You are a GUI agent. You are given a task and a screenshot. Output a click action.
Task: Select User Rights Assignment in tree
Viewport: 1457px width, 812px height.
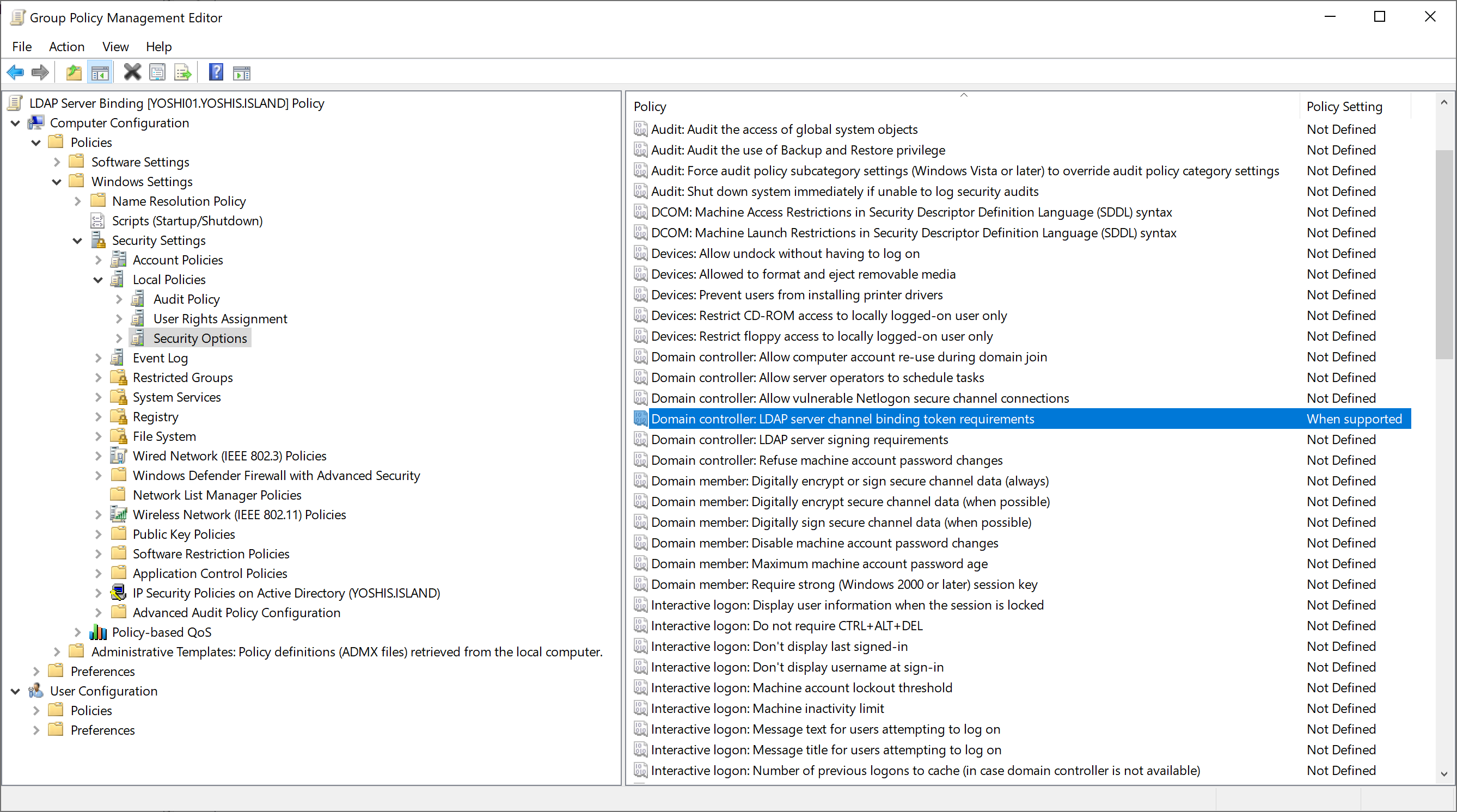click(x=220, y=319)
